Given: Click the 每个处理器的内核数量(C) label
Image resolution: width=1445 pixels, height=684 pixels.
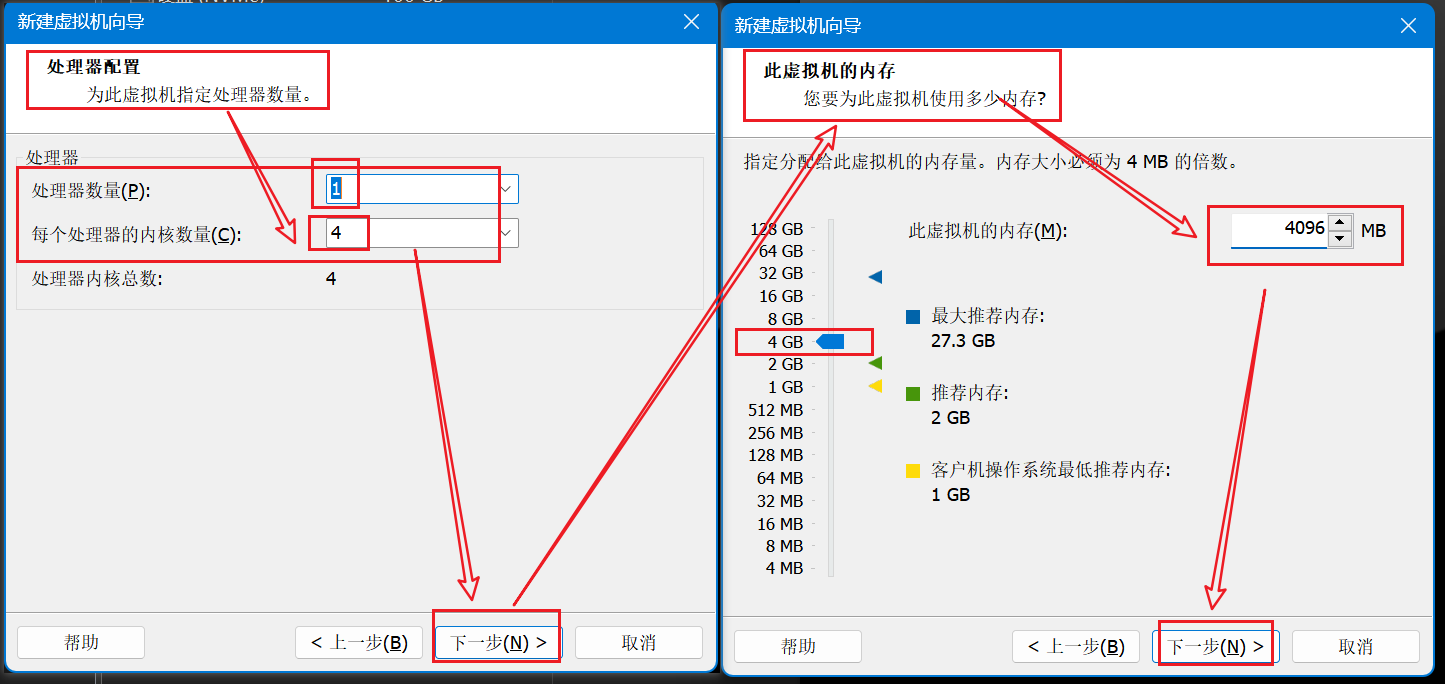Looking at the screenshot, I should 137,235.
